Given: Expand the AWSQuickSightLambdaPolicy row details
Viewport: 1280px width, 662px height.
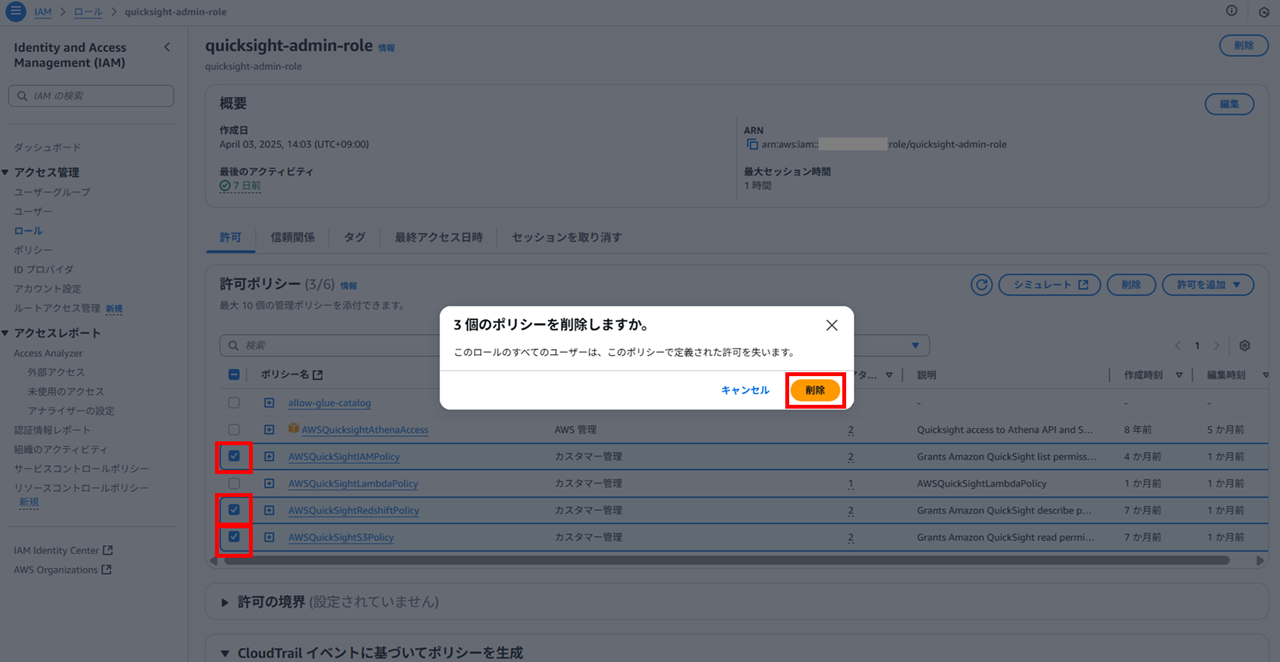Looking at the screenshot, I should tap(269, 483).
